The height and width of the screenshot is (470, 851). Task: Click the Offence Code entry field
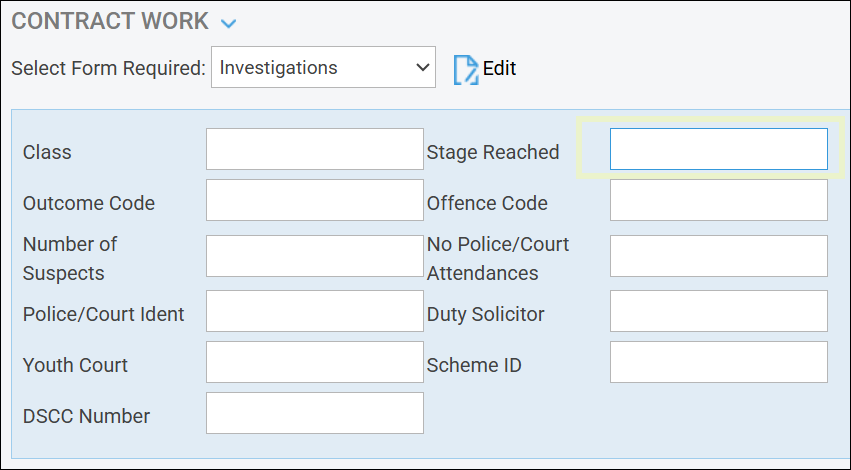[718, 200]
